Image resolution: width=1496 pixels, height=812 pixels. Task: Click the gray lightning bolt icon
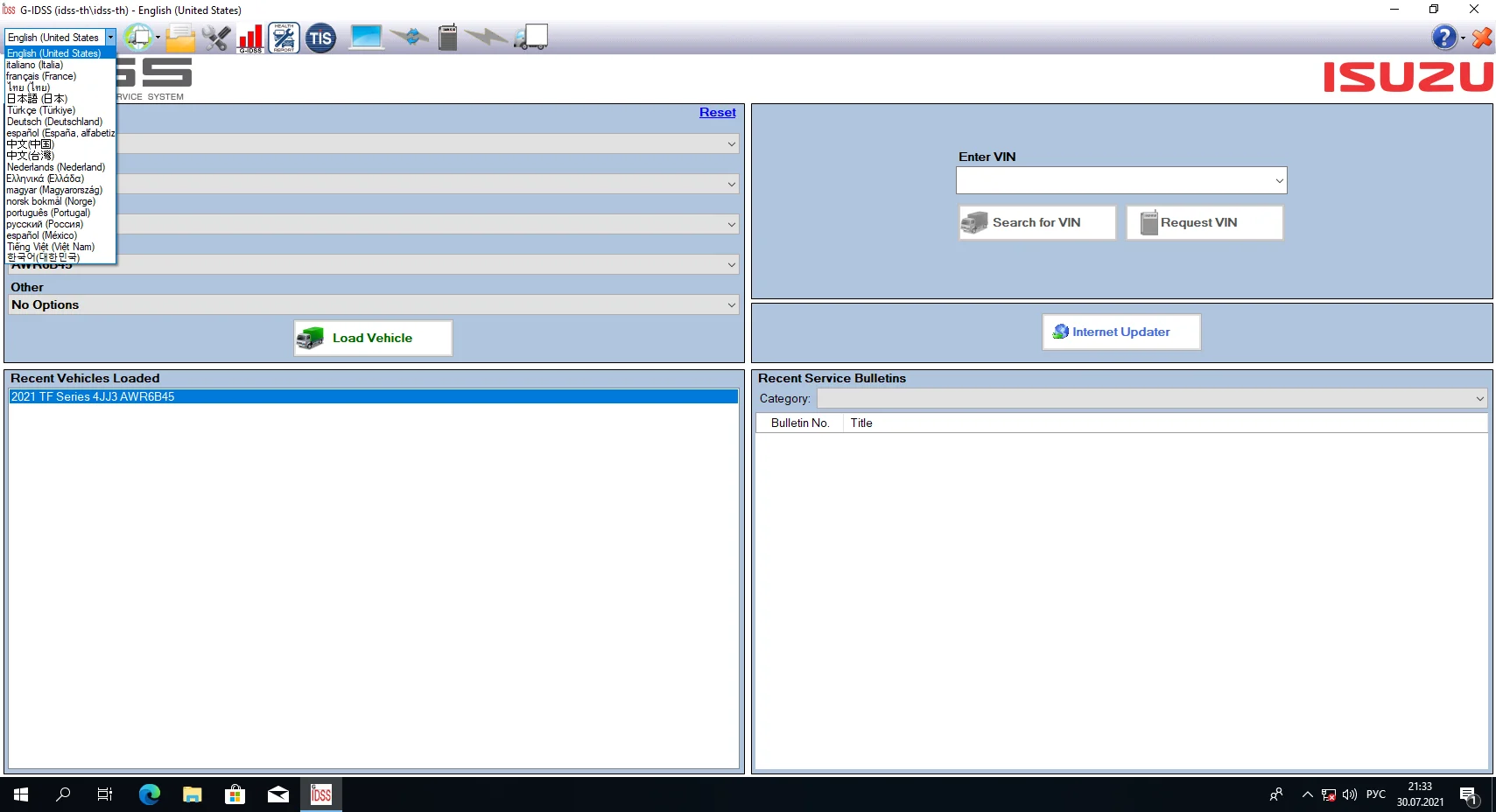coord(486,37)
